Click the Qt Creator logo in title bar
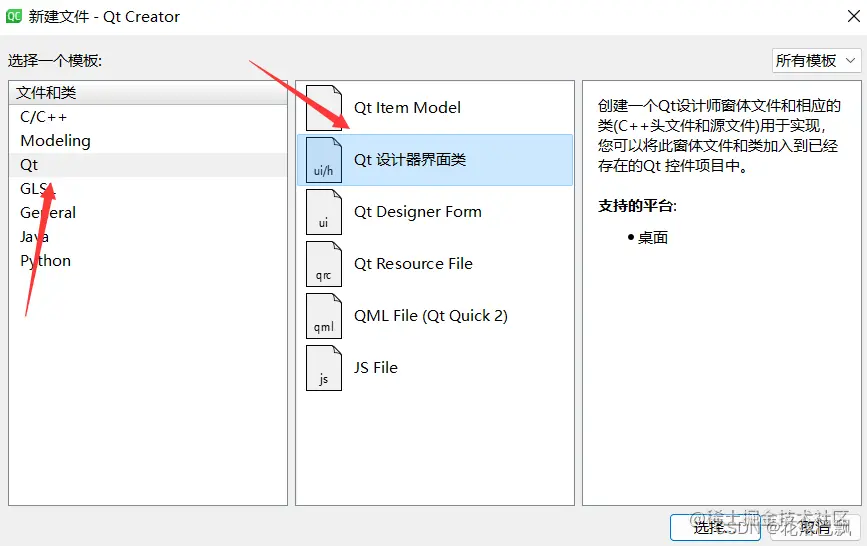 coord(13,17)
